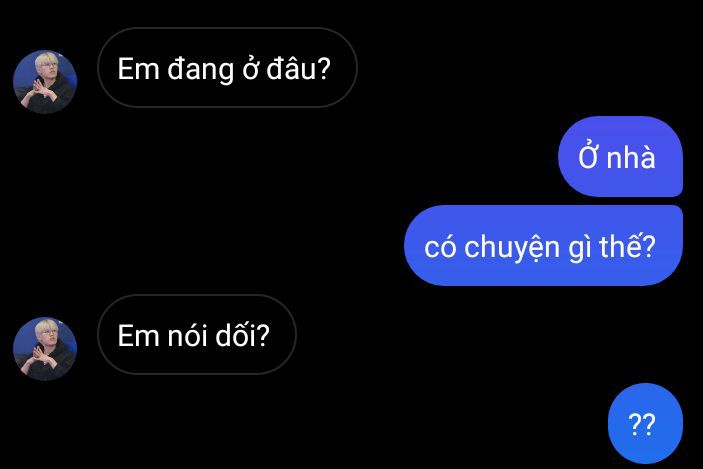The height and width of the screenshot is (469, 703).
Task: Tap the 'Em nói dối?' received message
Action: click(x=197, y=334)
